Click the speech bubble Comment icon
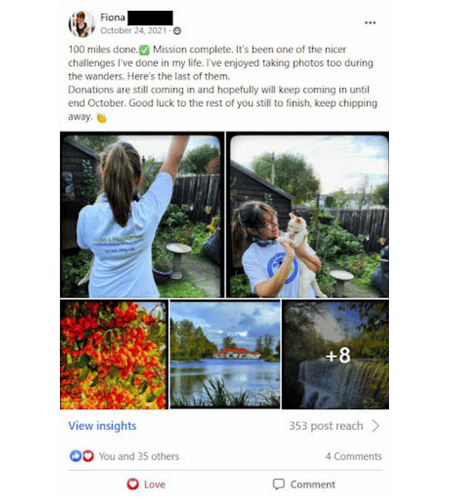This screenshot has width=450, height=500. pos(279,484)
